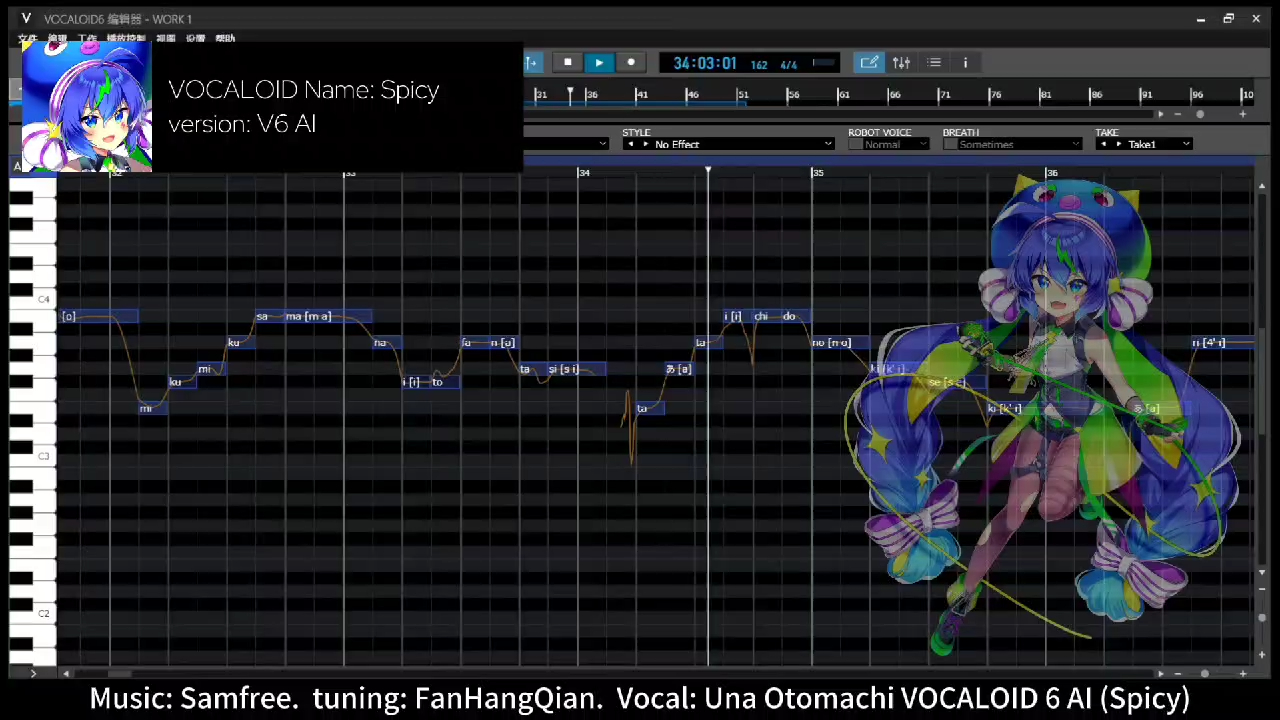The width and height of the screenshot is (1280, 720).
Task: Jump to measure 71 on overview ruler
Action: (944, 95)
